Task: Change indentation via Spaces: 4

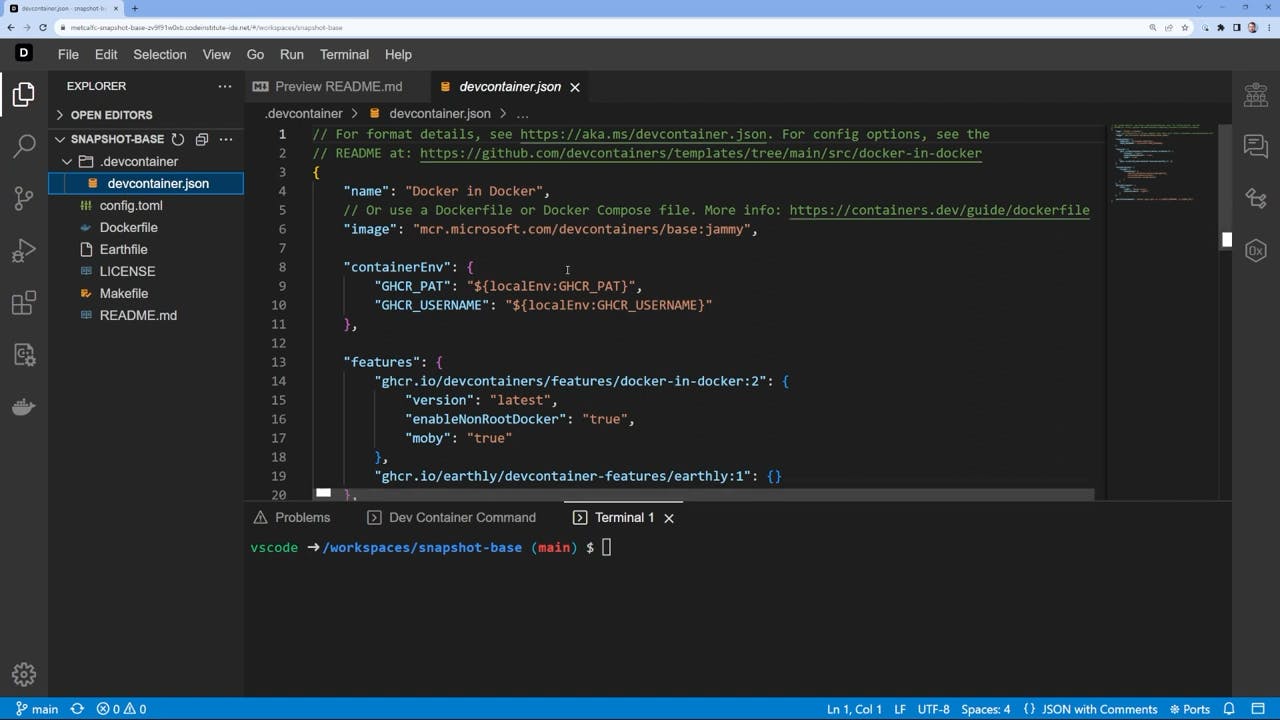Action: coord(986,709)
